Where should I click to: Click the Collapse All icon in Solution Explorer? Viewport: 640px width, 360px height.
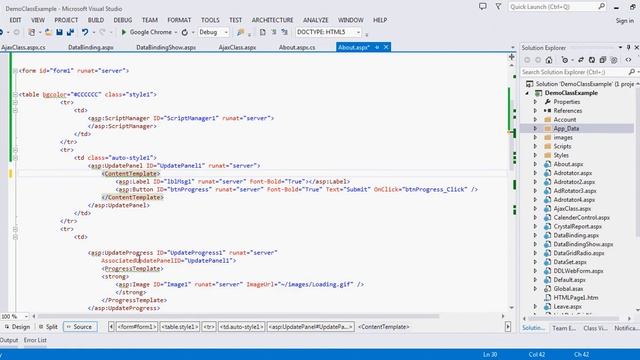tap(603, 60)
